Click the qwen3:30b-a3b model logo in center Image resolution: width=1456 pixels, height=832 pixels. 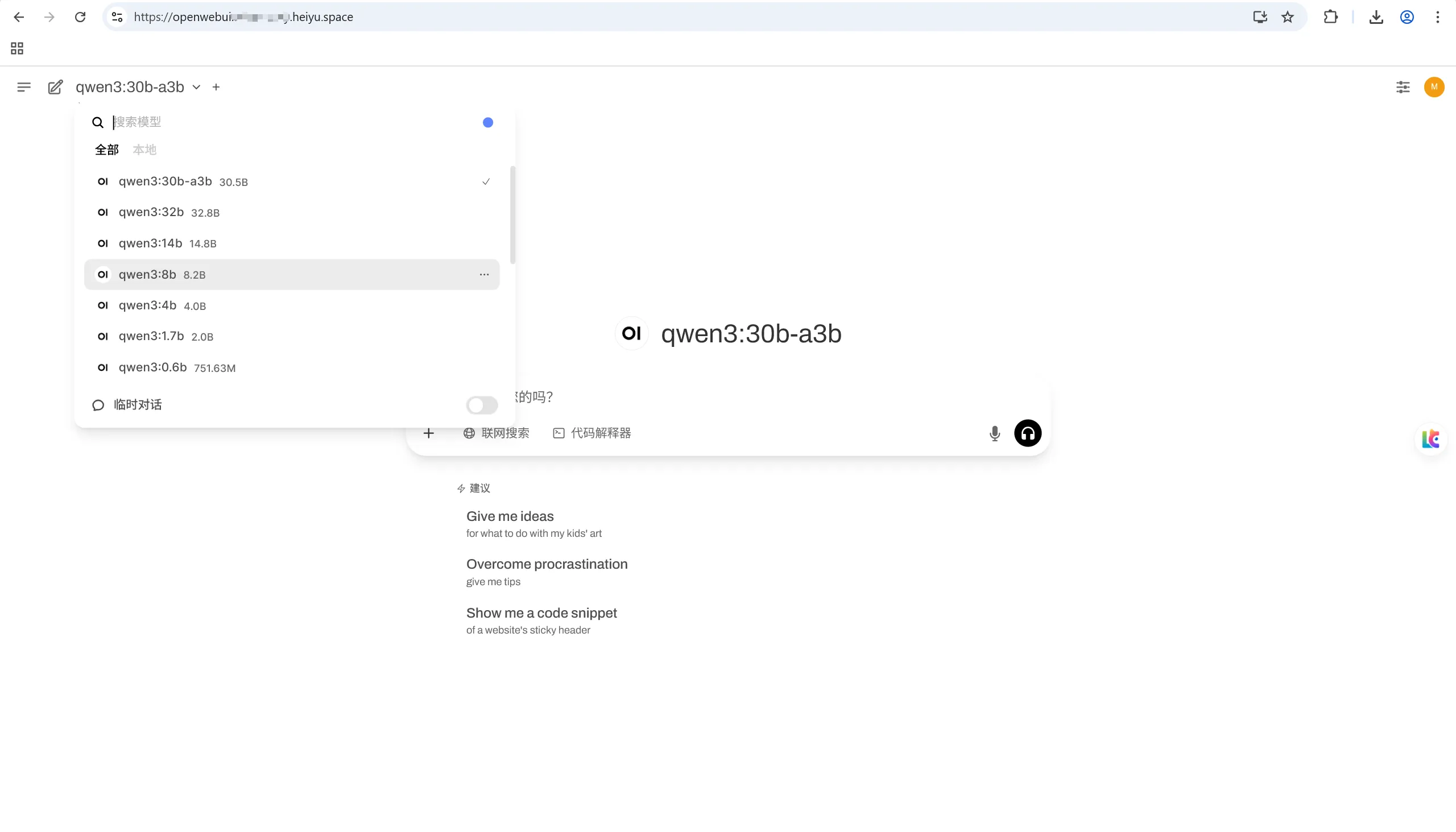pyautogui.click(x=631, y=333)
